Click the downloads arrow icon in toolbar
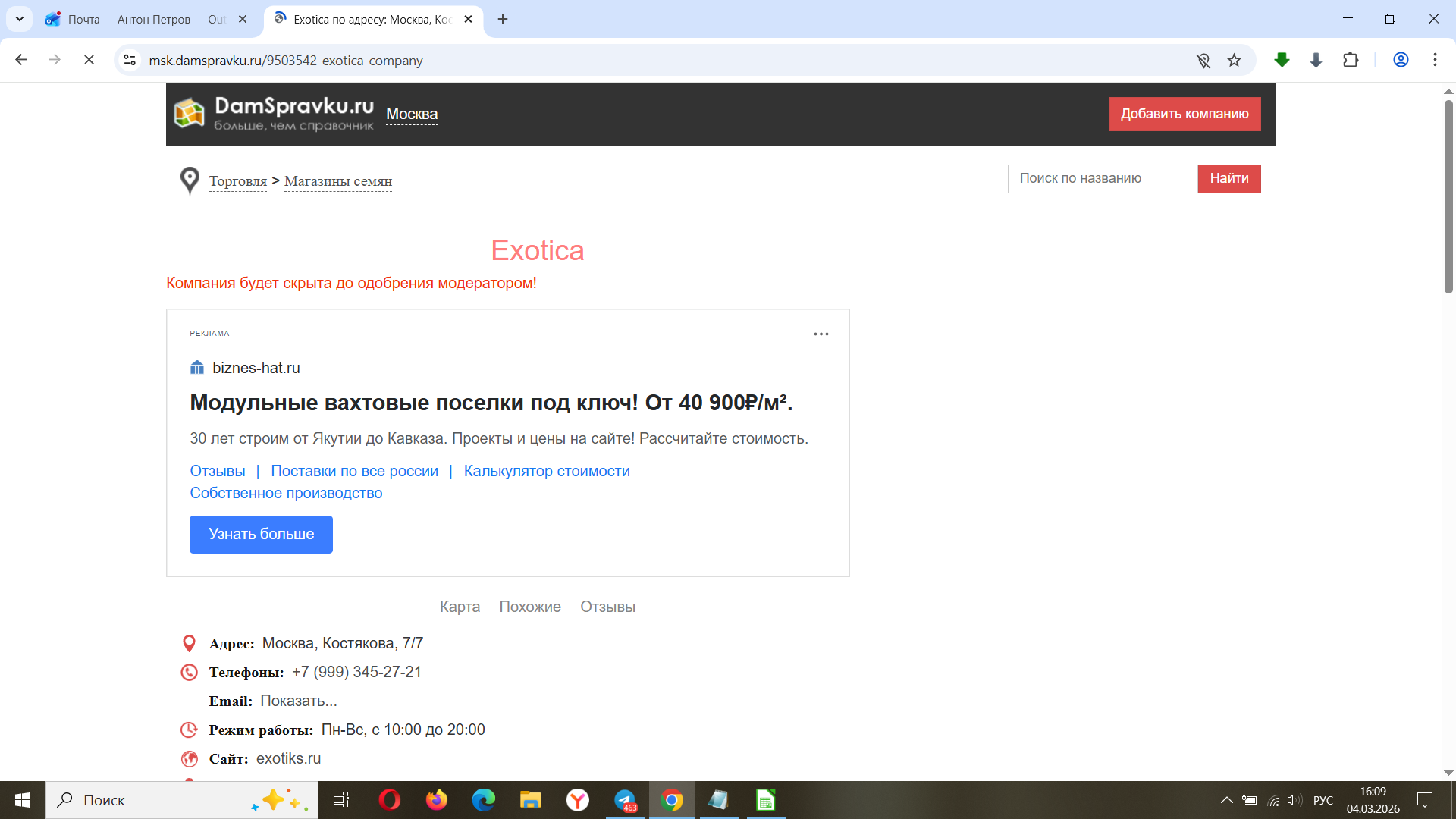 click(1316, 61)
